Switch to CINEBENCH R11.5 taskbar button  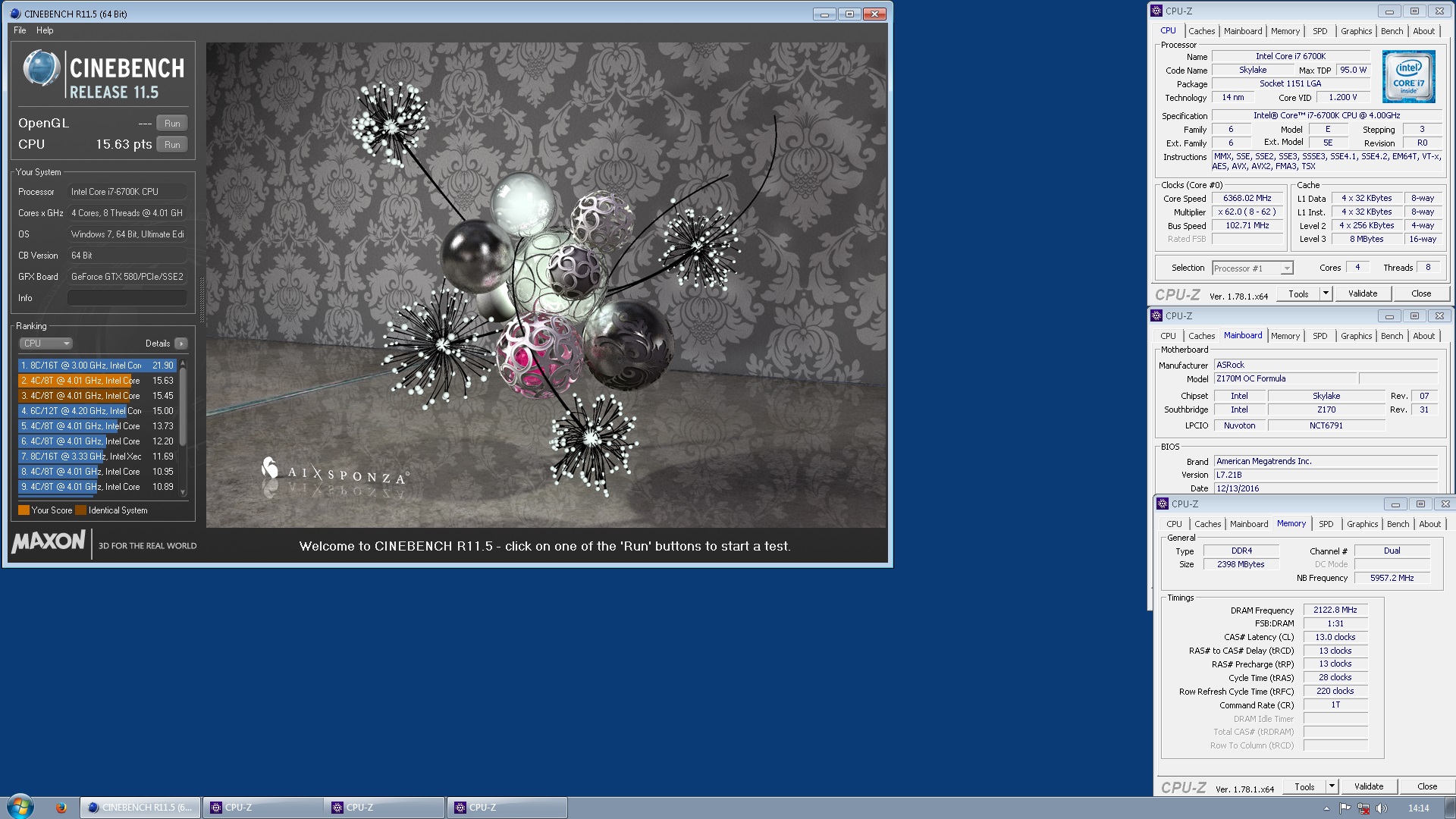point(141,808)
